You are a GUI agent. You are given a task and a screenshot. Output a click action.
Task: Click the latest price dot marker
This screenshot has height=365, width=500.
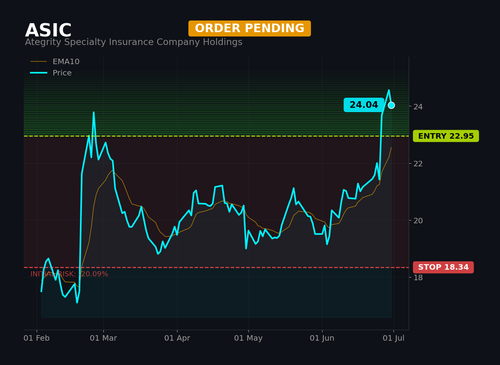point(391,105)
